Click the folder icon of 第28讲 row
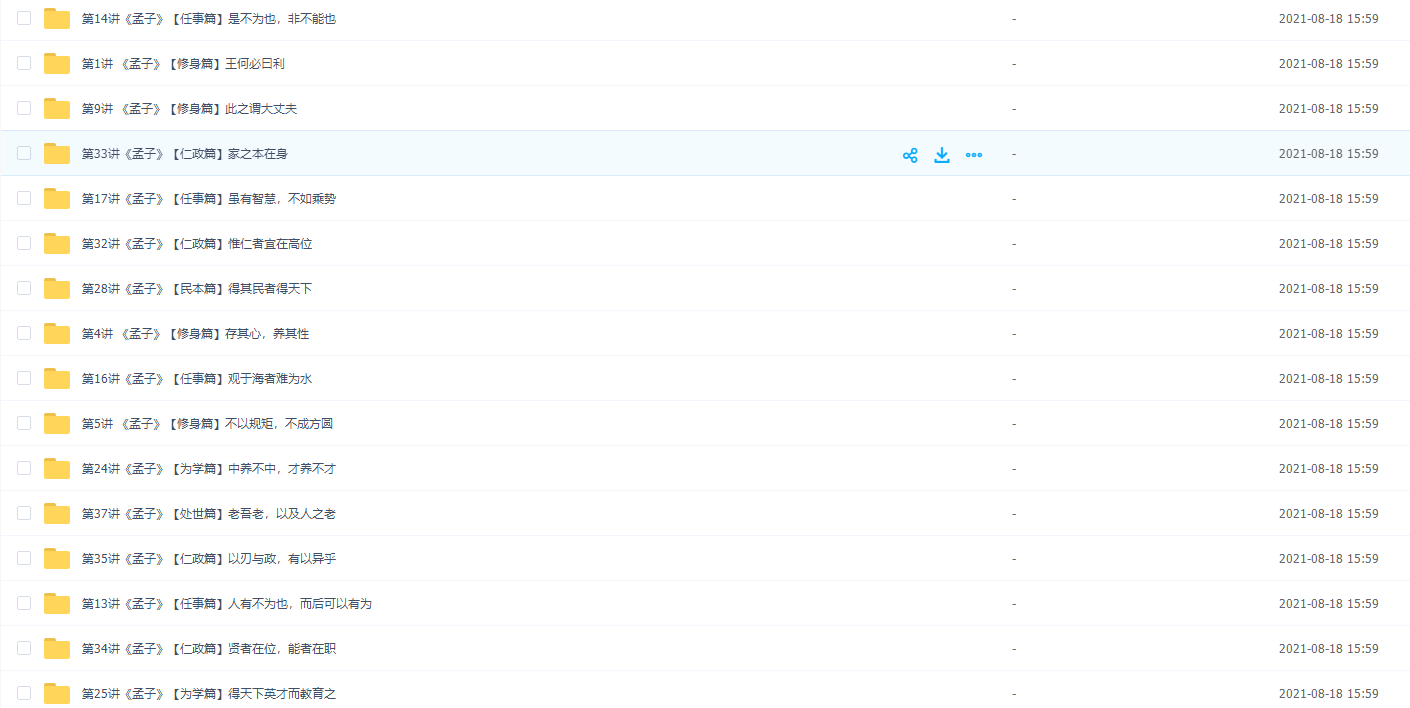 [57, 289]
